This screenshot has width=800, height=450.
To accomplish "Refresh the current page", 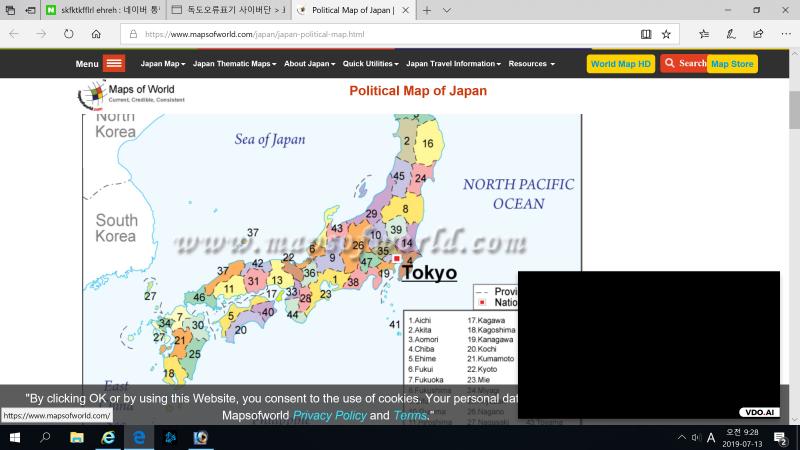I will 68,34.
